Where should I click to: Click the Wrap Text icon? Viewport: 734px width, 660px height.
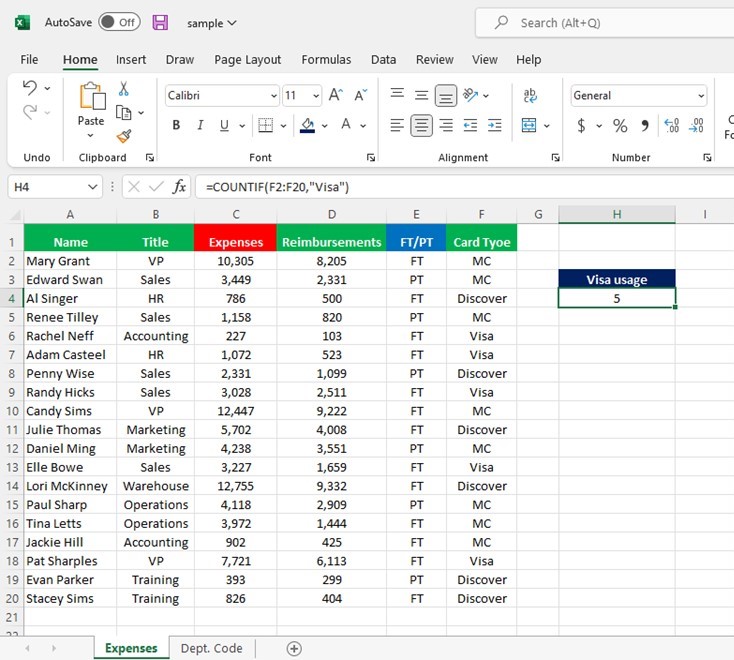(530, 95)
